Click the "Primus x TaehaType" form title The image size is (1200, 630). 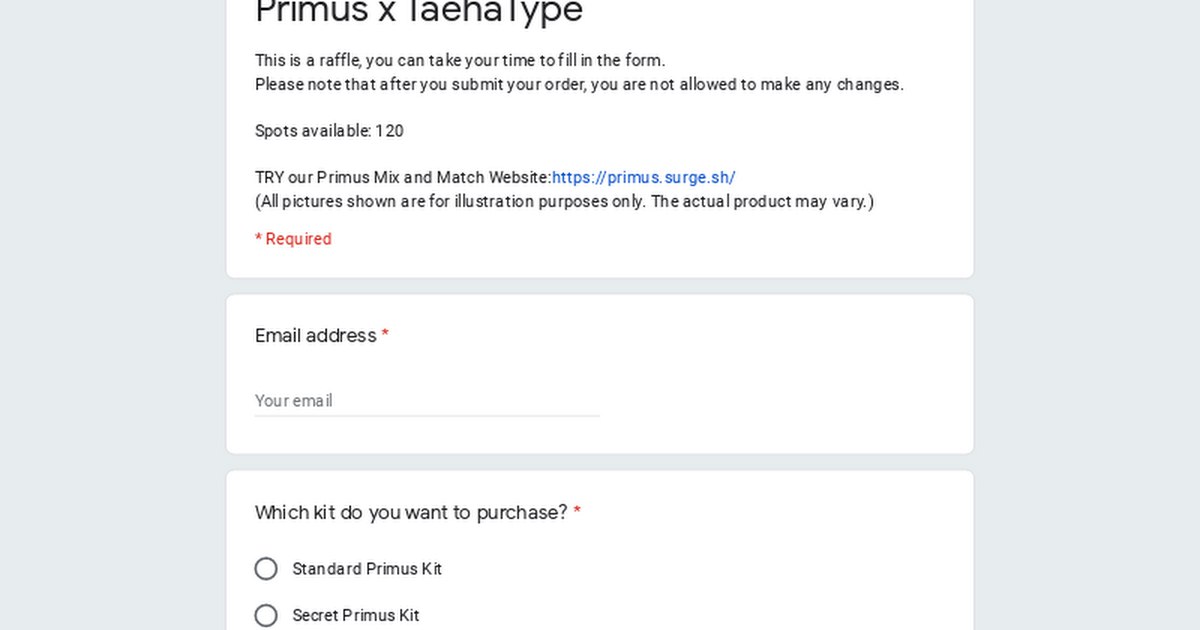click(x=419, y=12)
